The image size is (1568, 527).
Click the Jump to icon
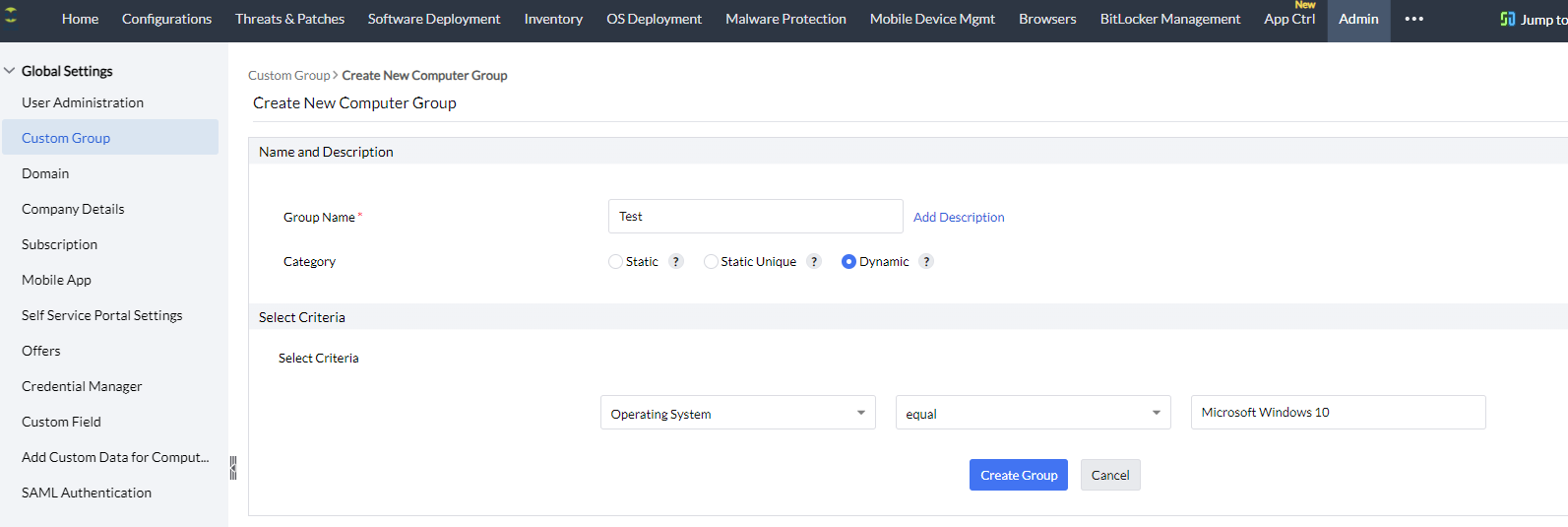1507,19
